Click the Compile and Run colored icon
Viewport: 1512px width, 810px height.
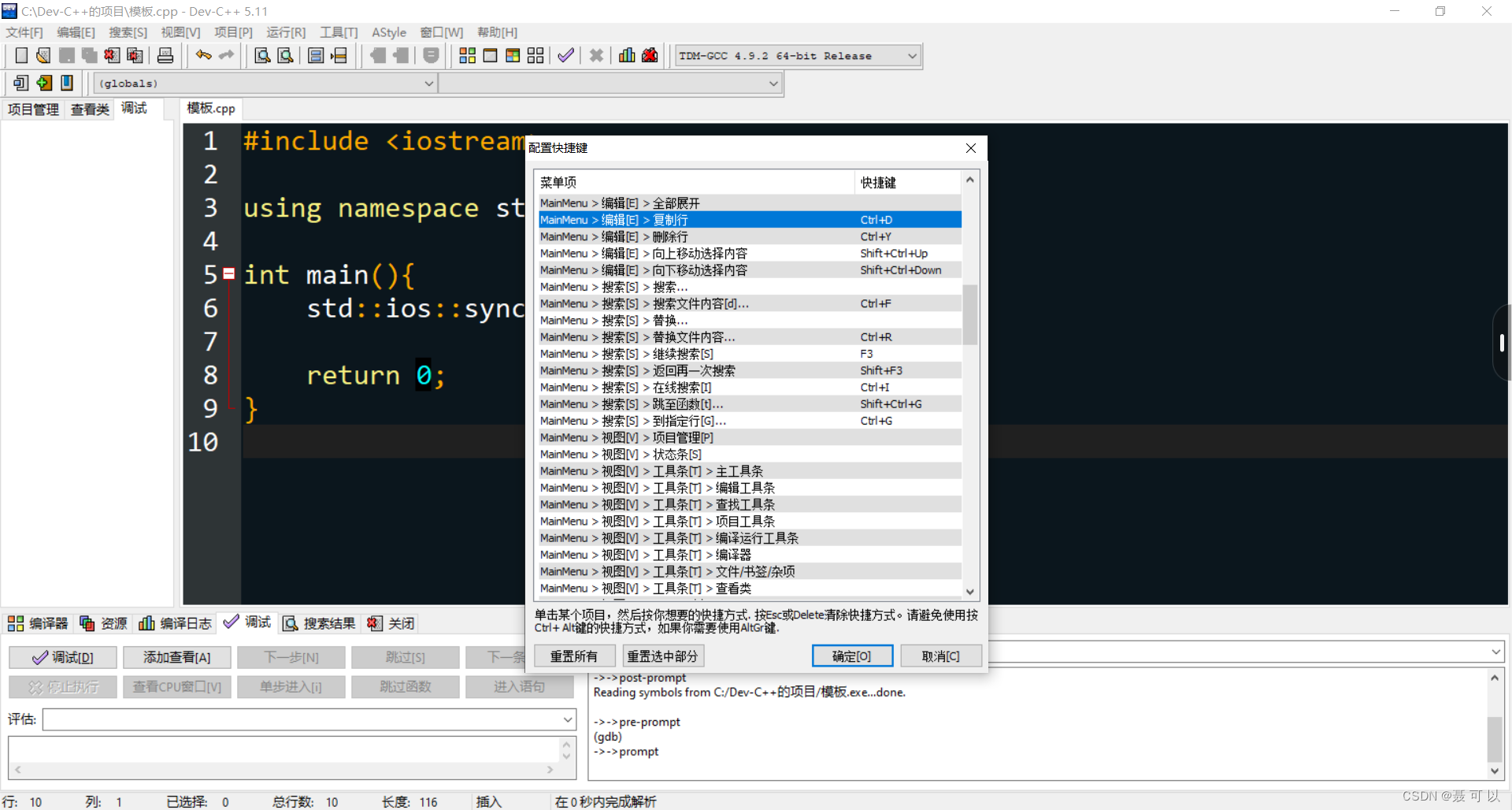click(513, 55)
